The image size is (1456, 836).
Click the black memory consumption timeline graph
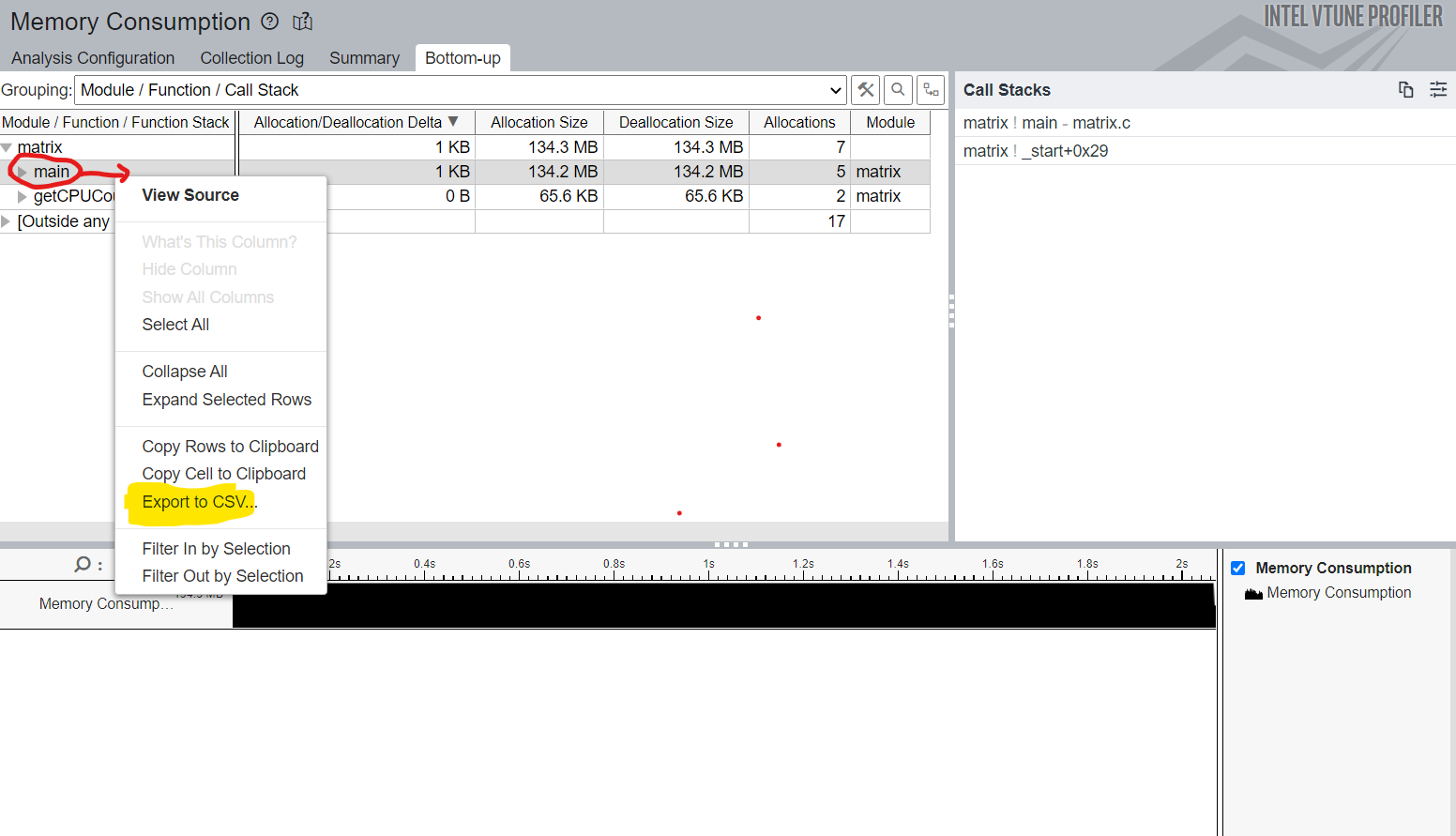coord(722,604)
